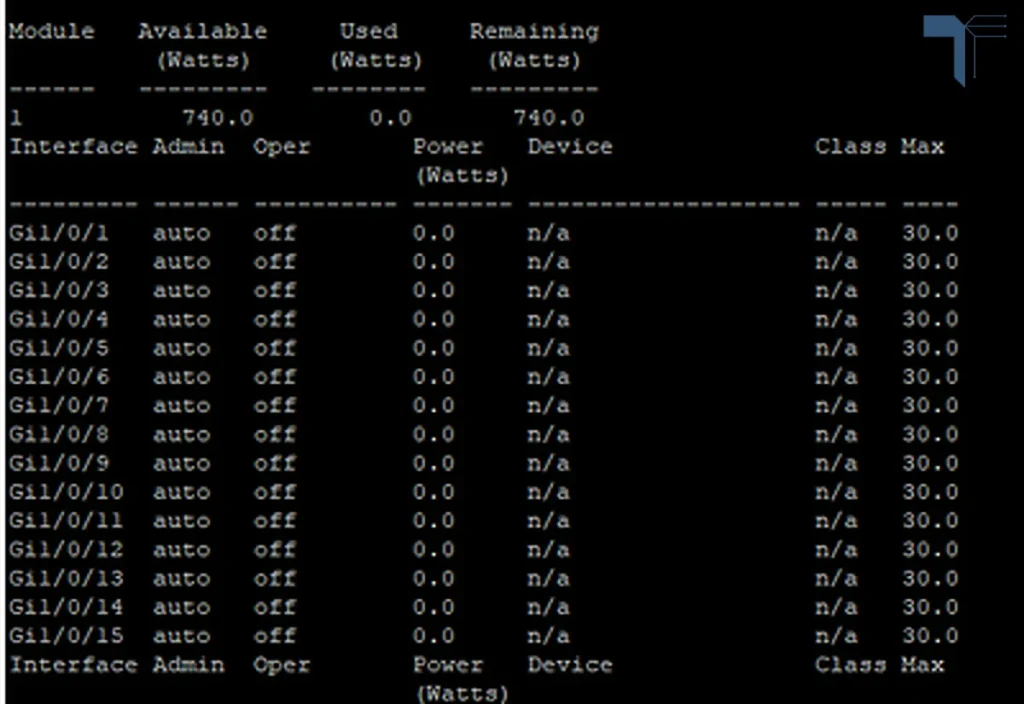Click the top Admin column header
Screen dimensions: 1024x704
point(188,146)
